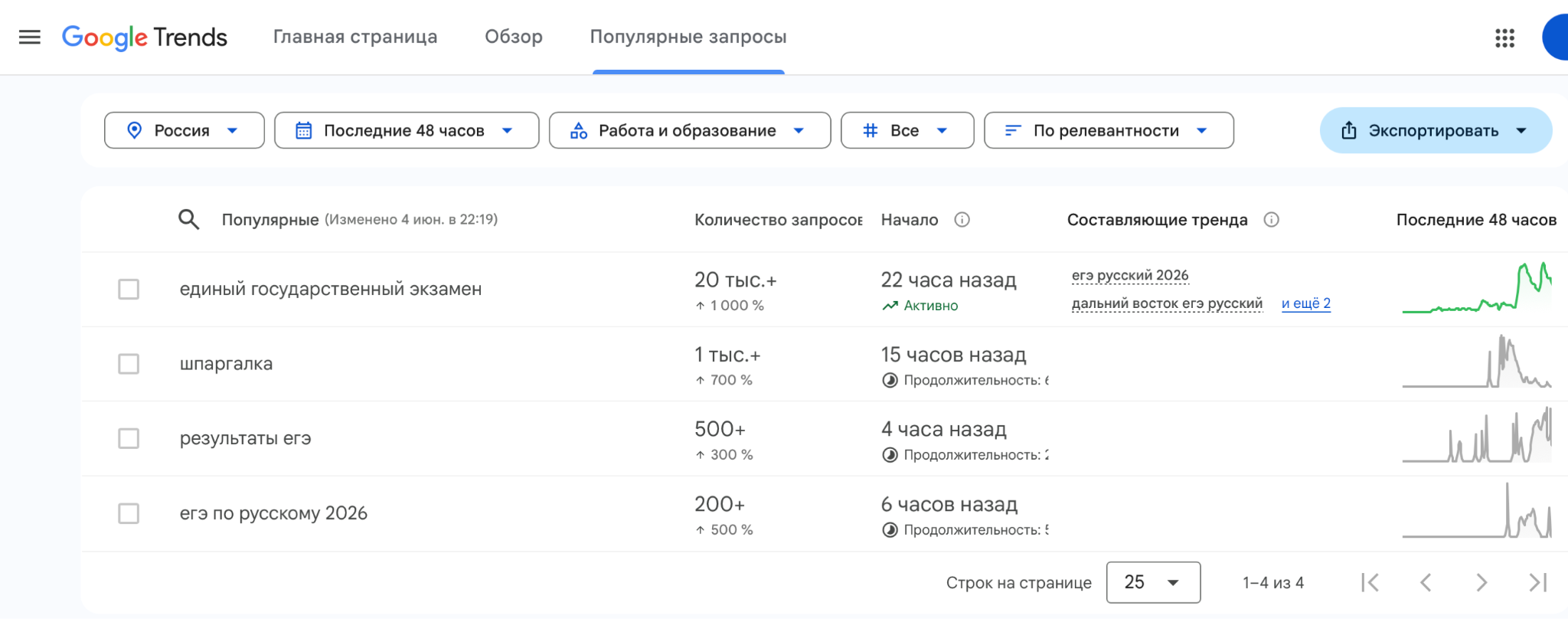Click the calendar icon in time filter
The width and height of the screenshot is (1568, 619).
coord(303,130)
